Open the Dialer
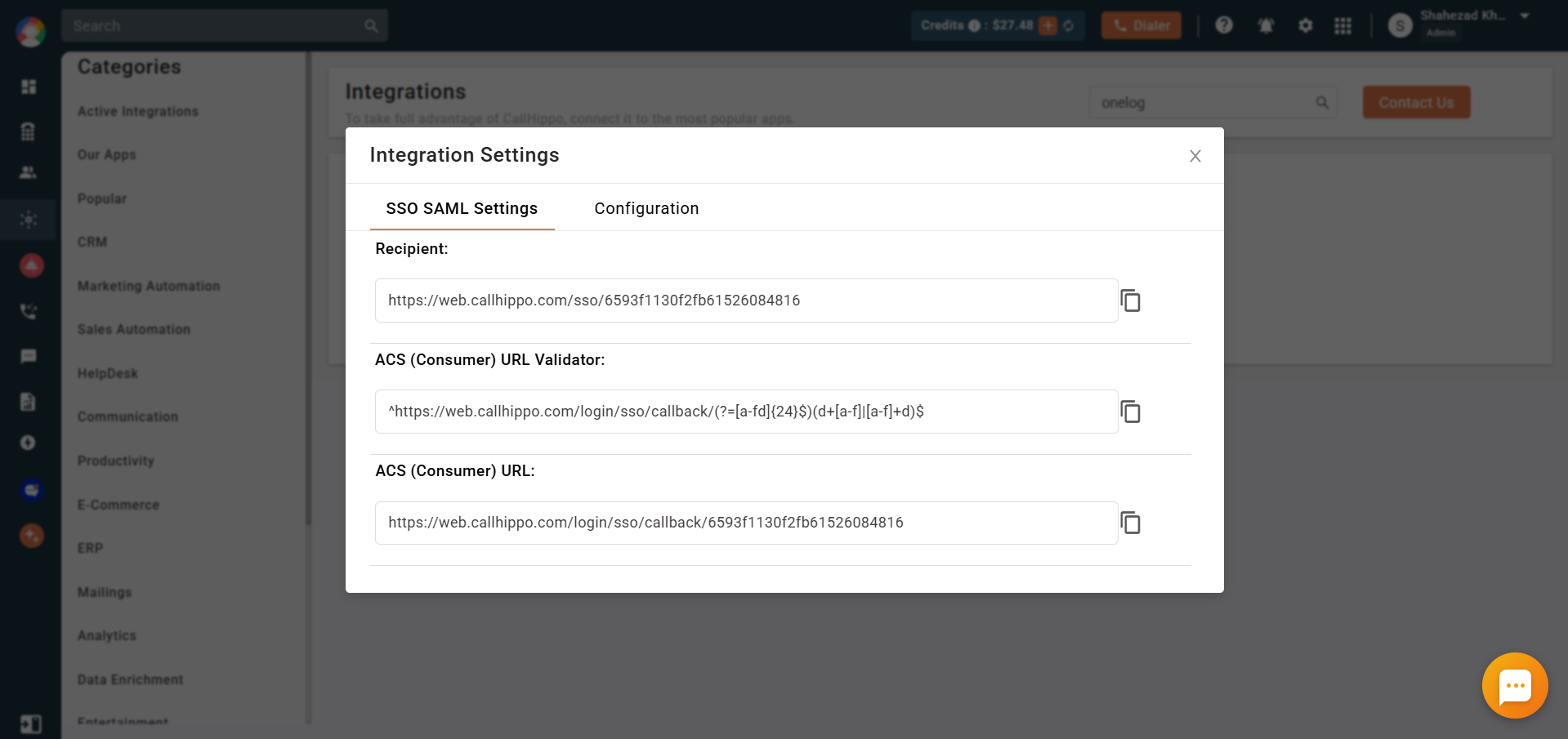This screenshot has height=739, width=1568. (x=1141, y=25)
